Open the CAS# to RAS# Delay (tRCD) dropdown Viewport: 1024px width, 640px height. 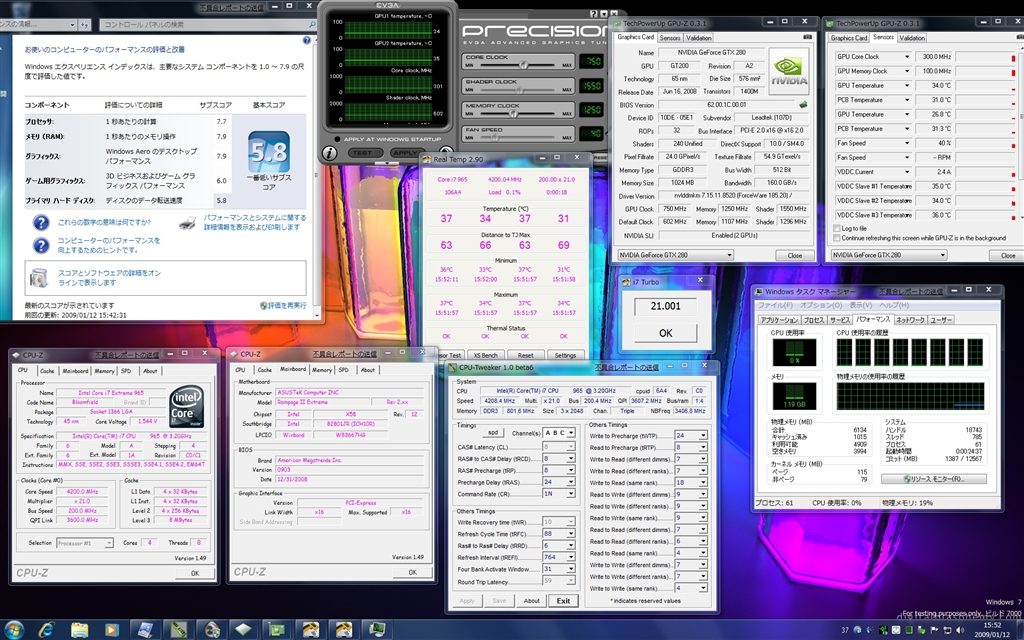pos(572,458)
